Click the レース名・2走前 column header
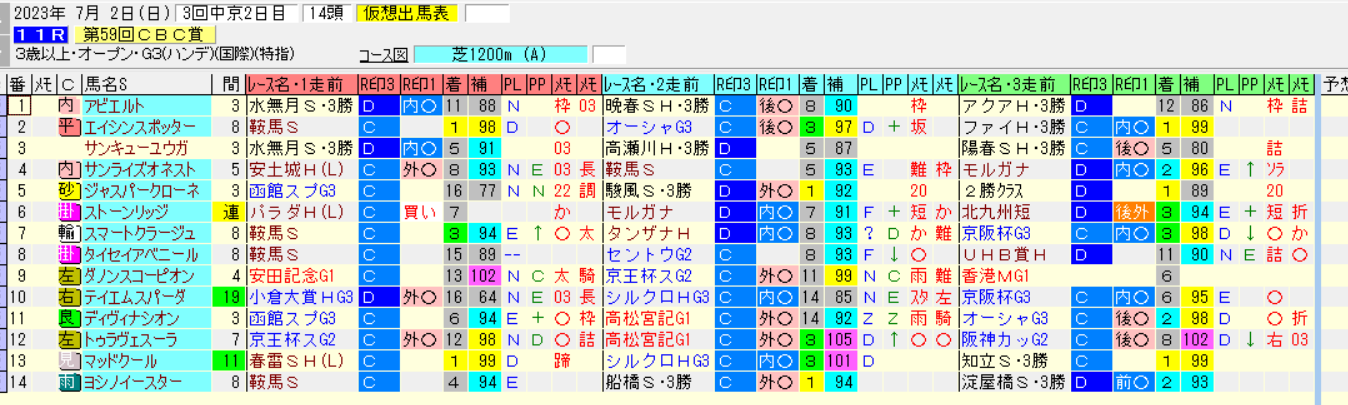The width and height of the screenshot is (1348, 405). point(657,84)
